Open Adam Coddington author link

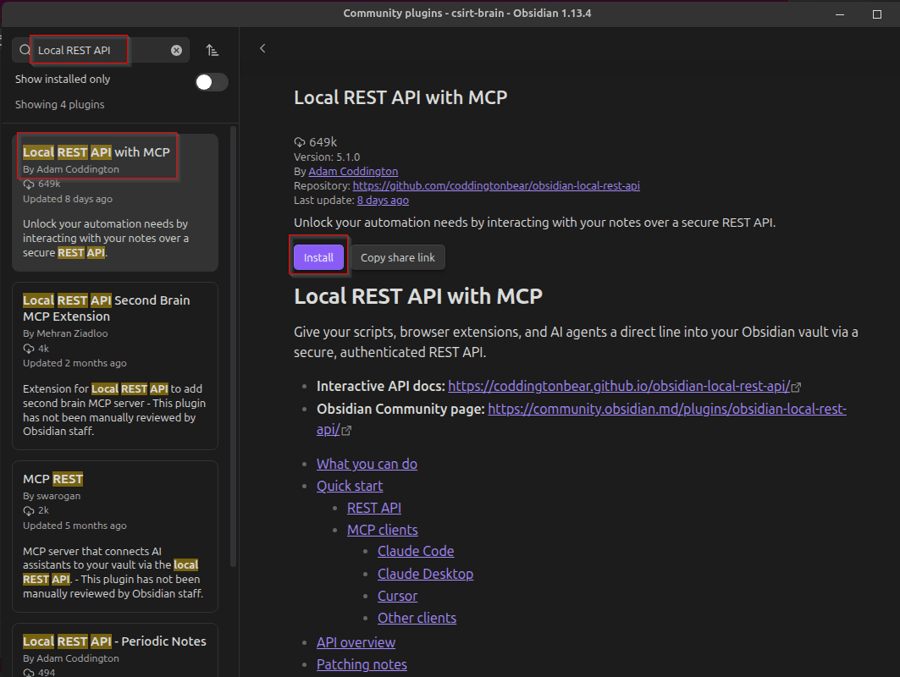click(353, 171)
